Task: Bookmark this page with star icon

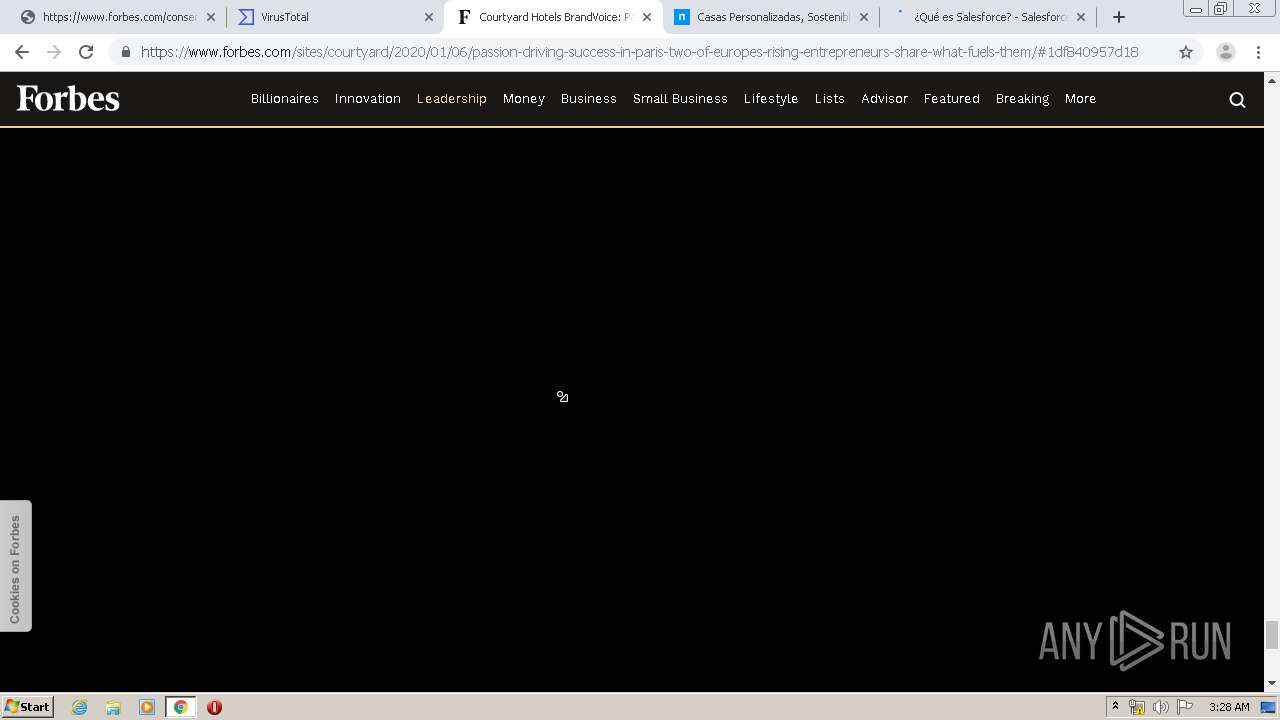Action: pos(1186,52)
